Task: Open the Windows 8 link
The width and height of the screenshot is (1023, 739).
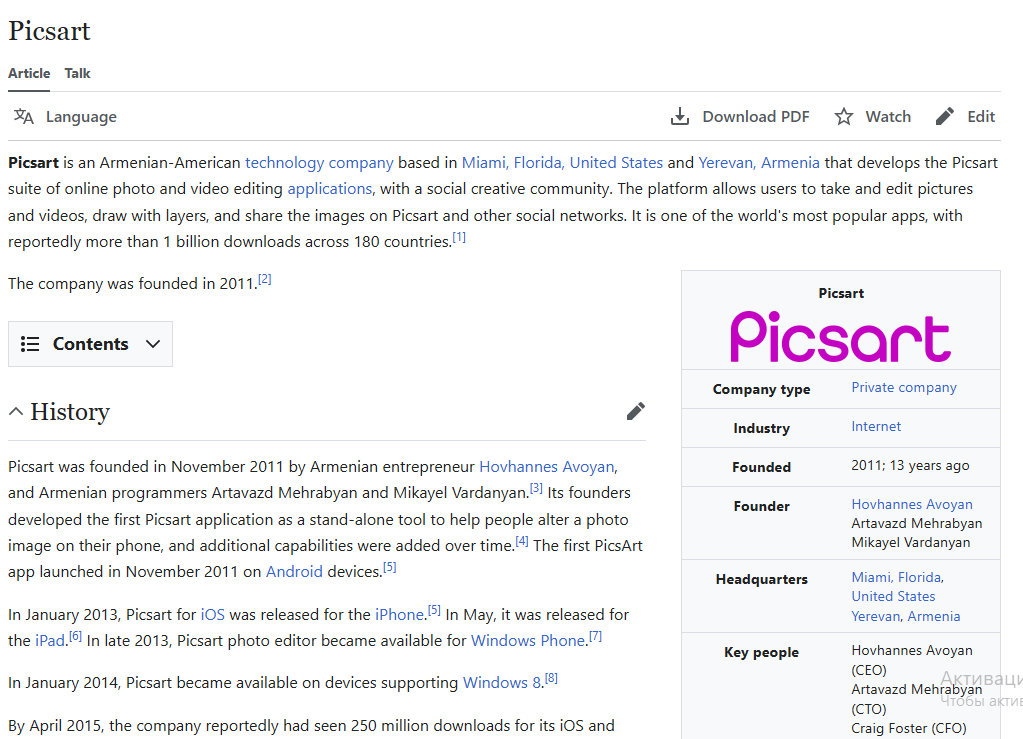Action: [502, 683]
